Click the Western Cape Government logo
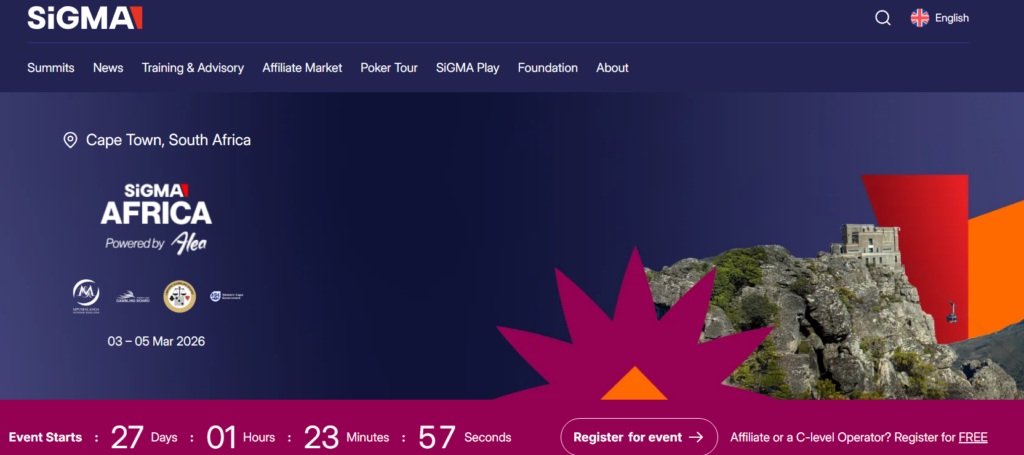Screen dimensions: 1024x455 [227, 295]
